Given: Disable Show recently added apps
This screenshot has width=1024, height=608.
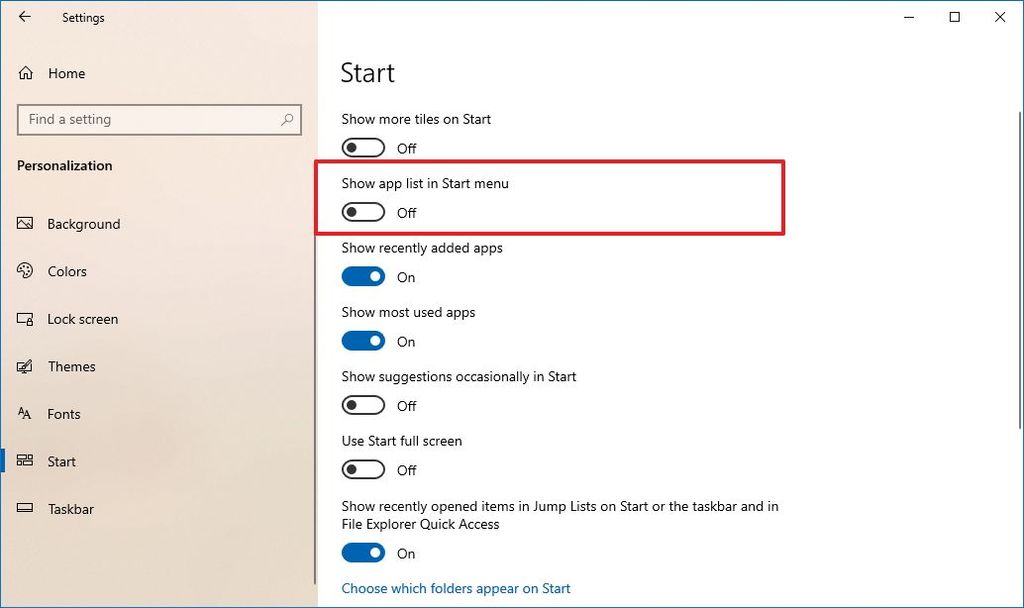Looking at the screenshot, I should (x=363, y=276).
